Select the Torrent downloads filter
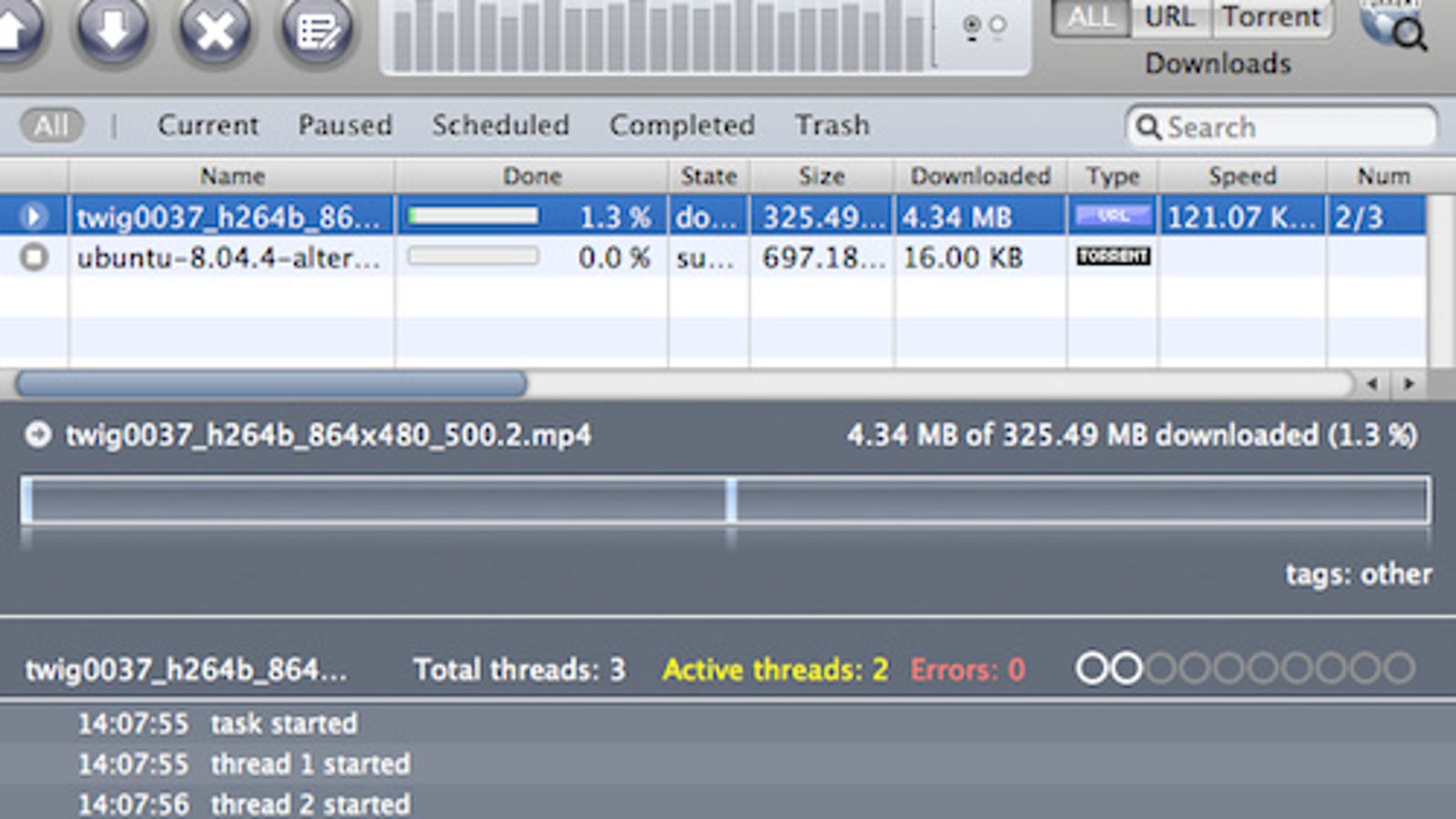The width and height of the screenshot is (1456, 819). click(x=1271, y=17)
